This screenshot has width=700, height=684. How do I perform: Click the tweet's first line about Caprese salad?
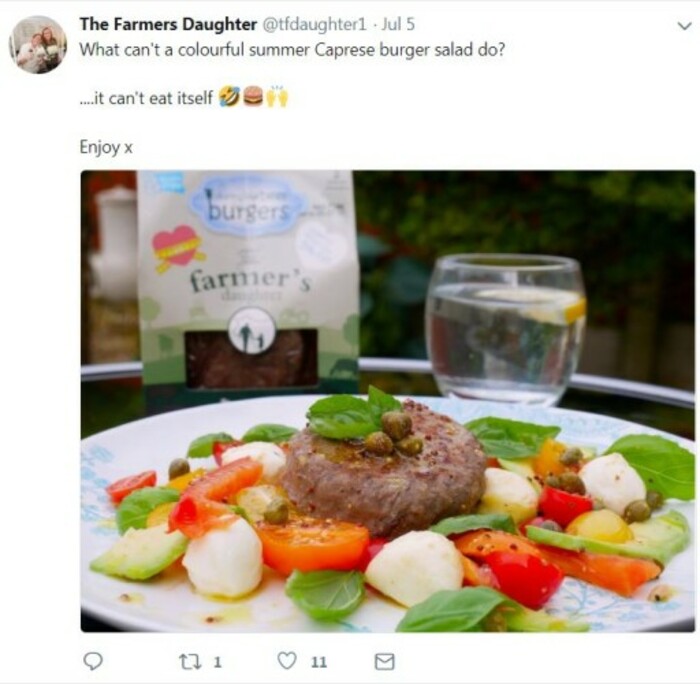coord(292,49)
